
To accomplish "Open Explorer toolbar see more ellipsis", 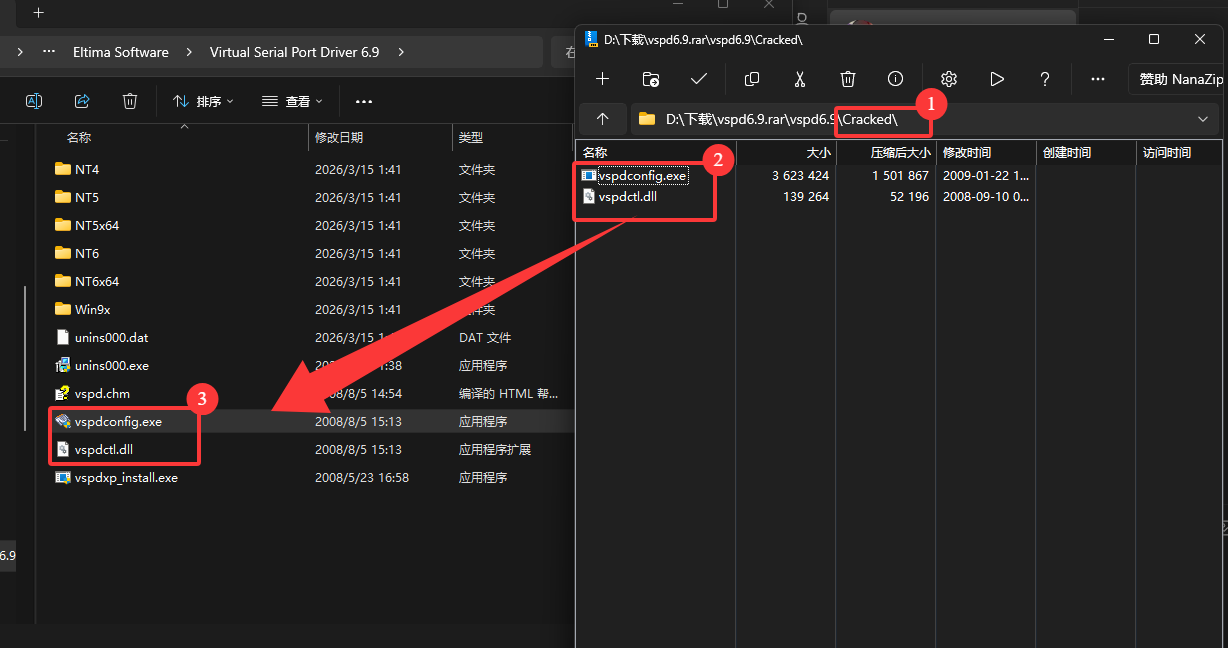I will coord(364,101).
